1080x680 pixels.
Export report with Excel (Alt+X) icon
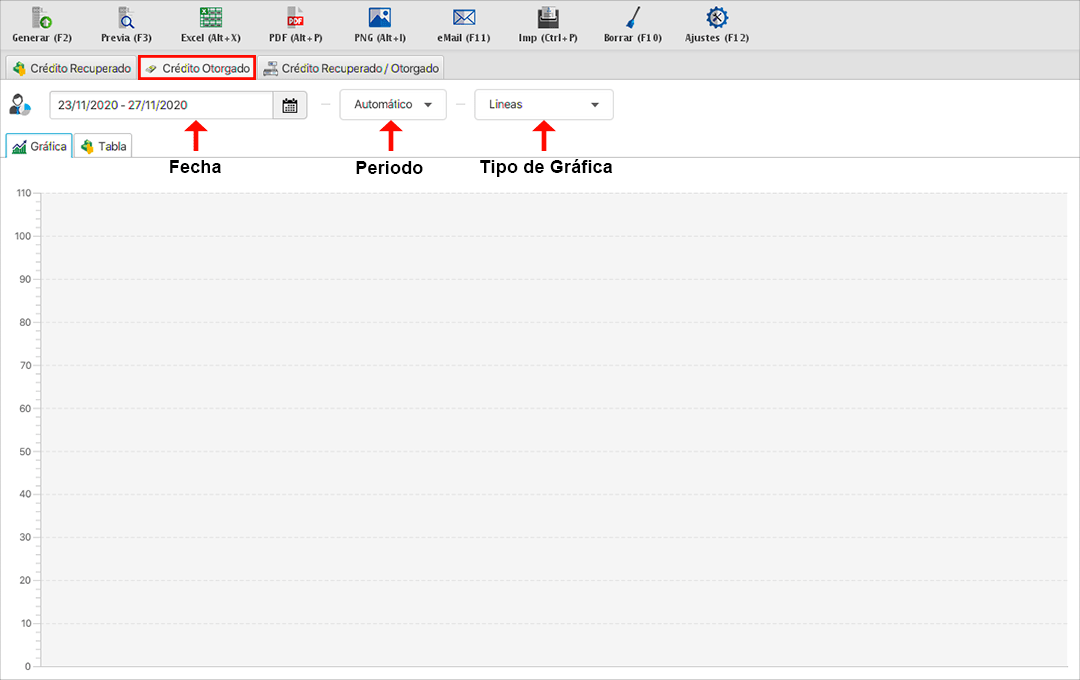pos(210,19)
